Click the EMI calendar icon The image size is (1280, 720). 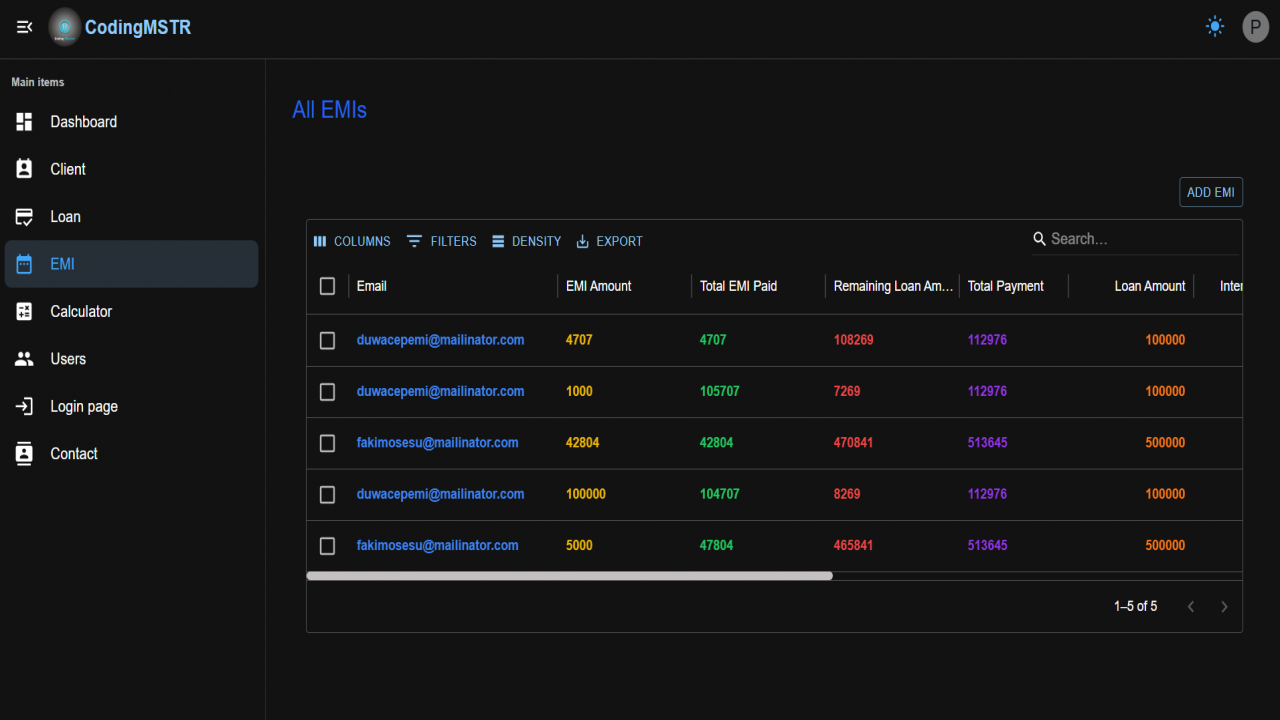click(x=25, y=264)
